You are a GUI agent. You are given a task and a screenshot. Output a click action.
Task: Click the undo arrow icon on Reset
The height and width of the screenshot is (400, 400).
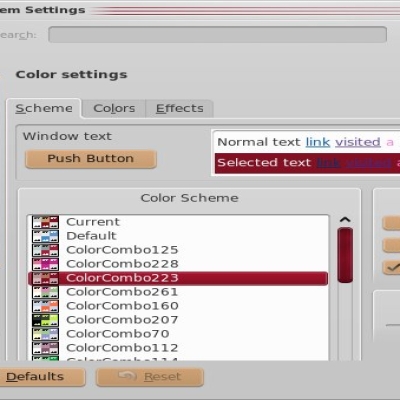click(128, 376)
